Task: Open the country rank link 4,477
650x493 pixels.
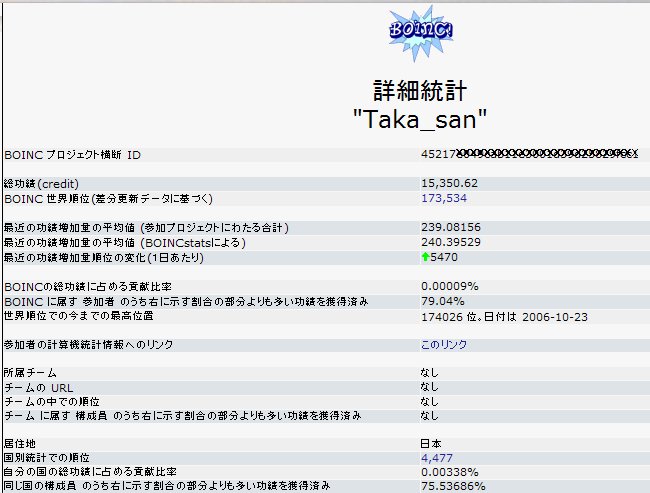Action: pos(437,458)
